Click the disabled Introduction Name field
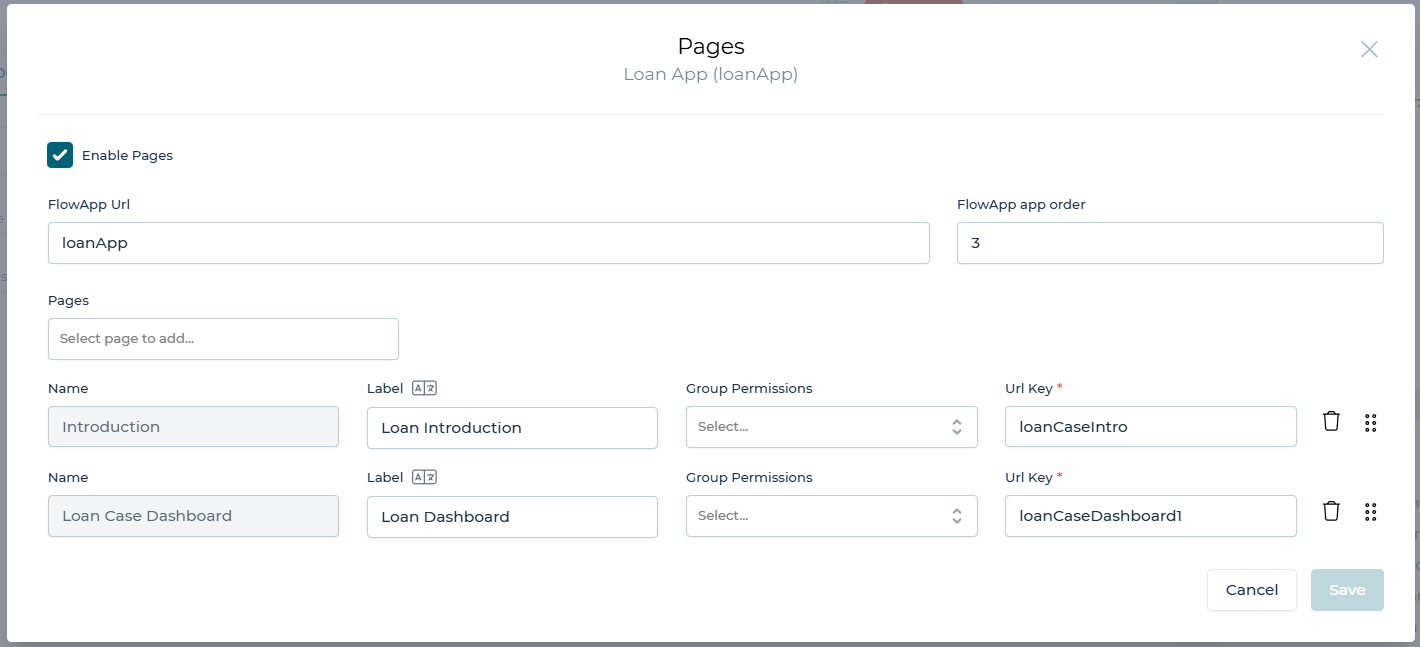This screenshot has height=647, width=1420. pyautogui.click(x=193, y=426)
